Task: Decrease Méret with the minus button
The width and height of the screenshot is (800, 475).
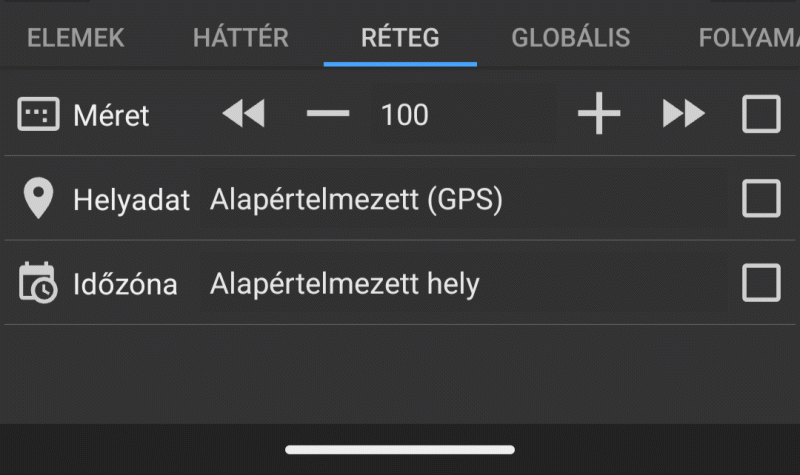Action: [x=328, y=113]
